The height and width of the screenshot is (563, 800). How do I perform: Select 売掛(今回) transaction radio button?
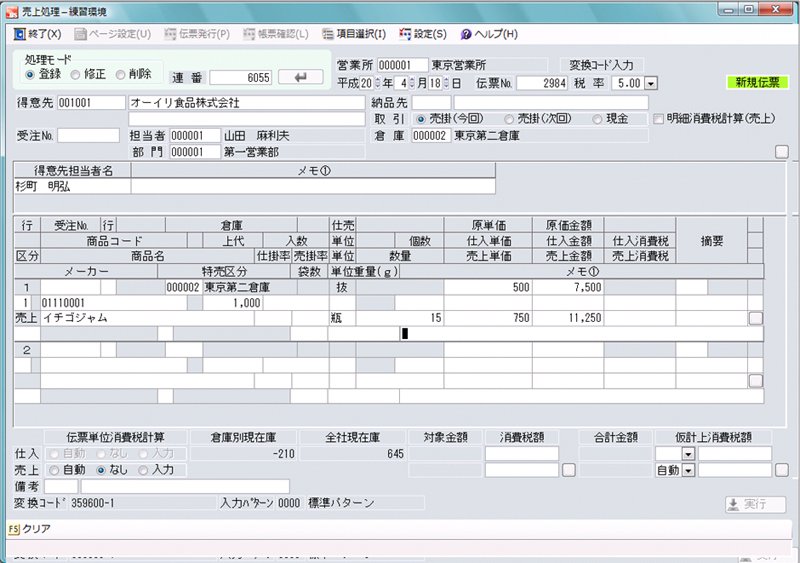[x=421, y=119]
